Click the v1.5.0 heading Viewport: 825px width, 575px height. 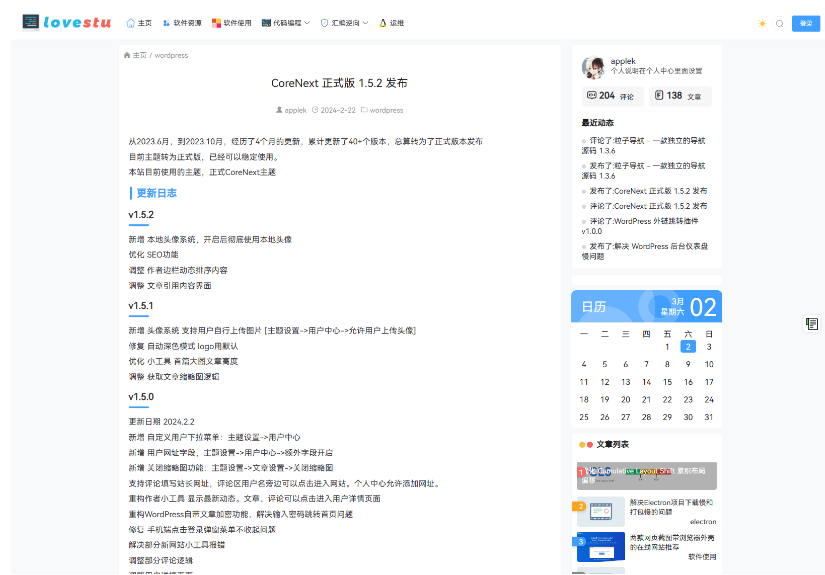coord(141,397)
